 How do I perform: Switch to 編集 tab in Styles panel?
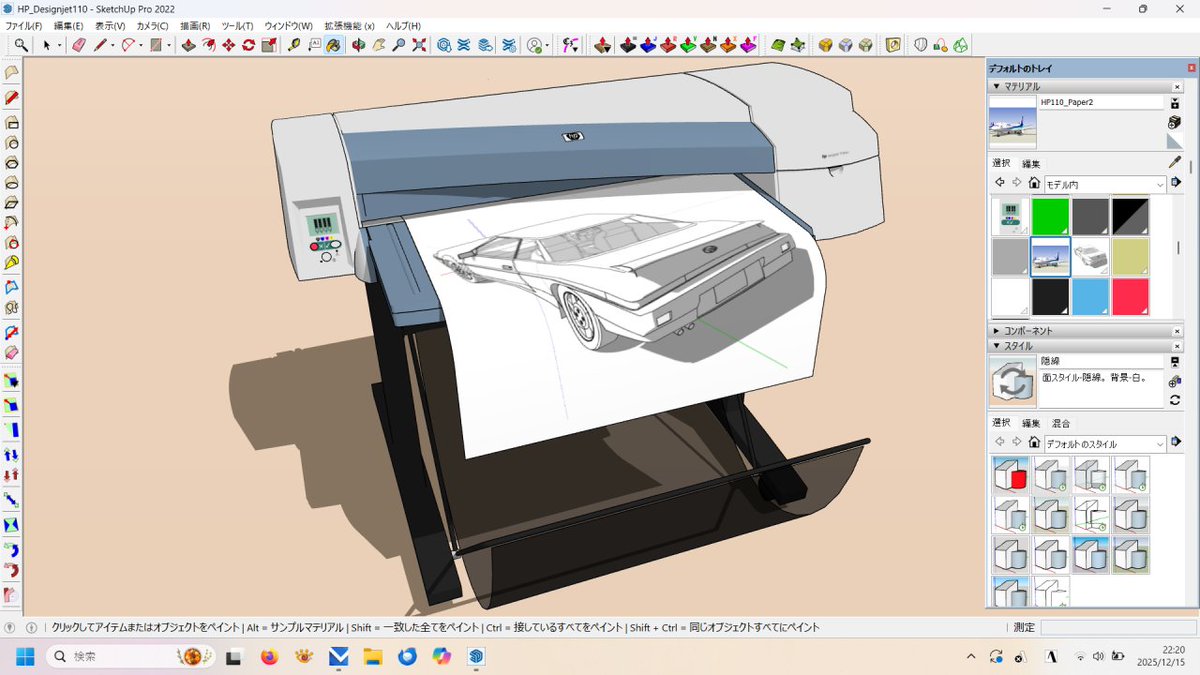1030,423
